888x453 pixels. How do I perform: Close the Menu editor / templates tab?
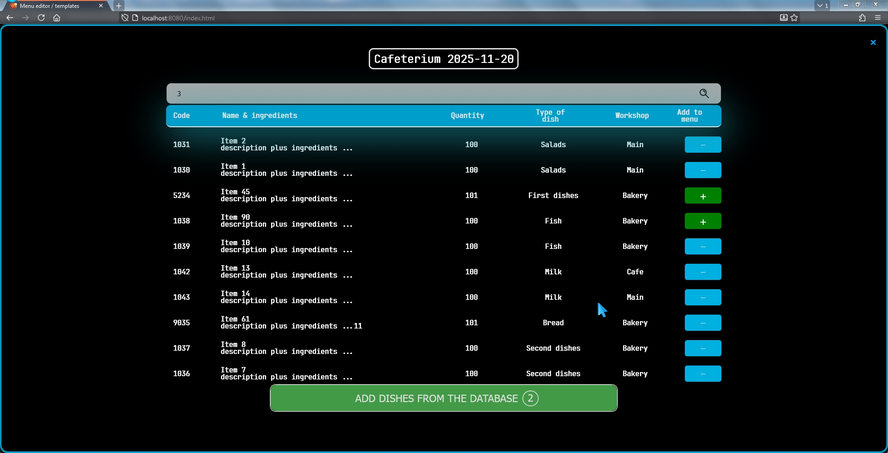[x=101, y=5]
